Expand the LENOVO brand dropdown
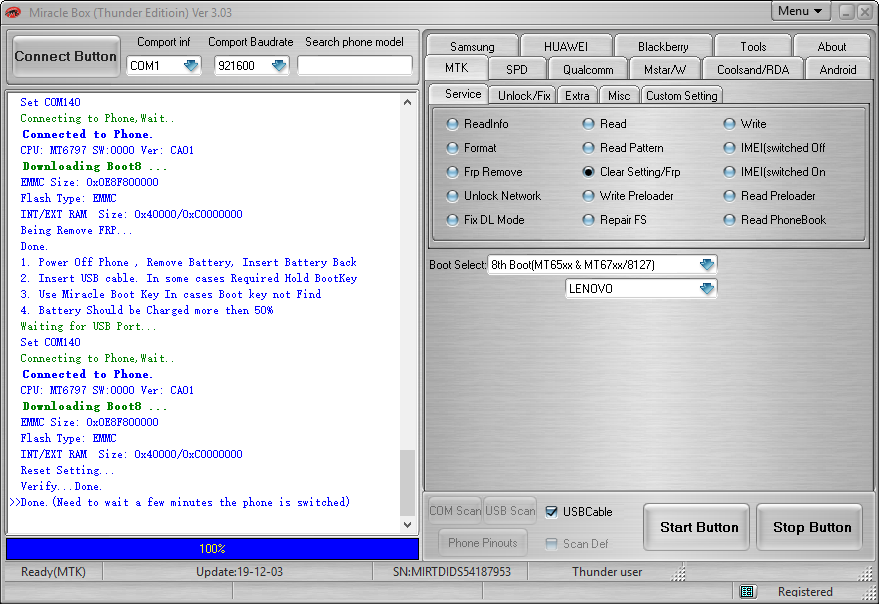The width and height of the screenshot is (879, 604). pos(707,288)
